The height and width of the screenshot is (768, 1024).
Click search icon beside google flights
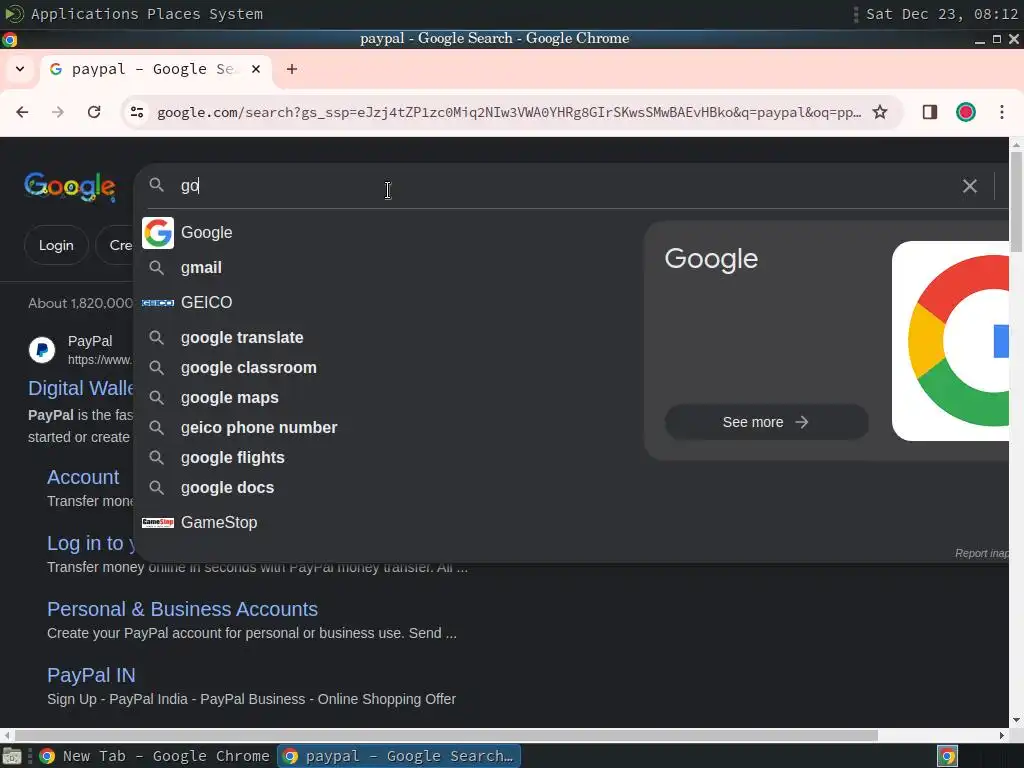156,458
